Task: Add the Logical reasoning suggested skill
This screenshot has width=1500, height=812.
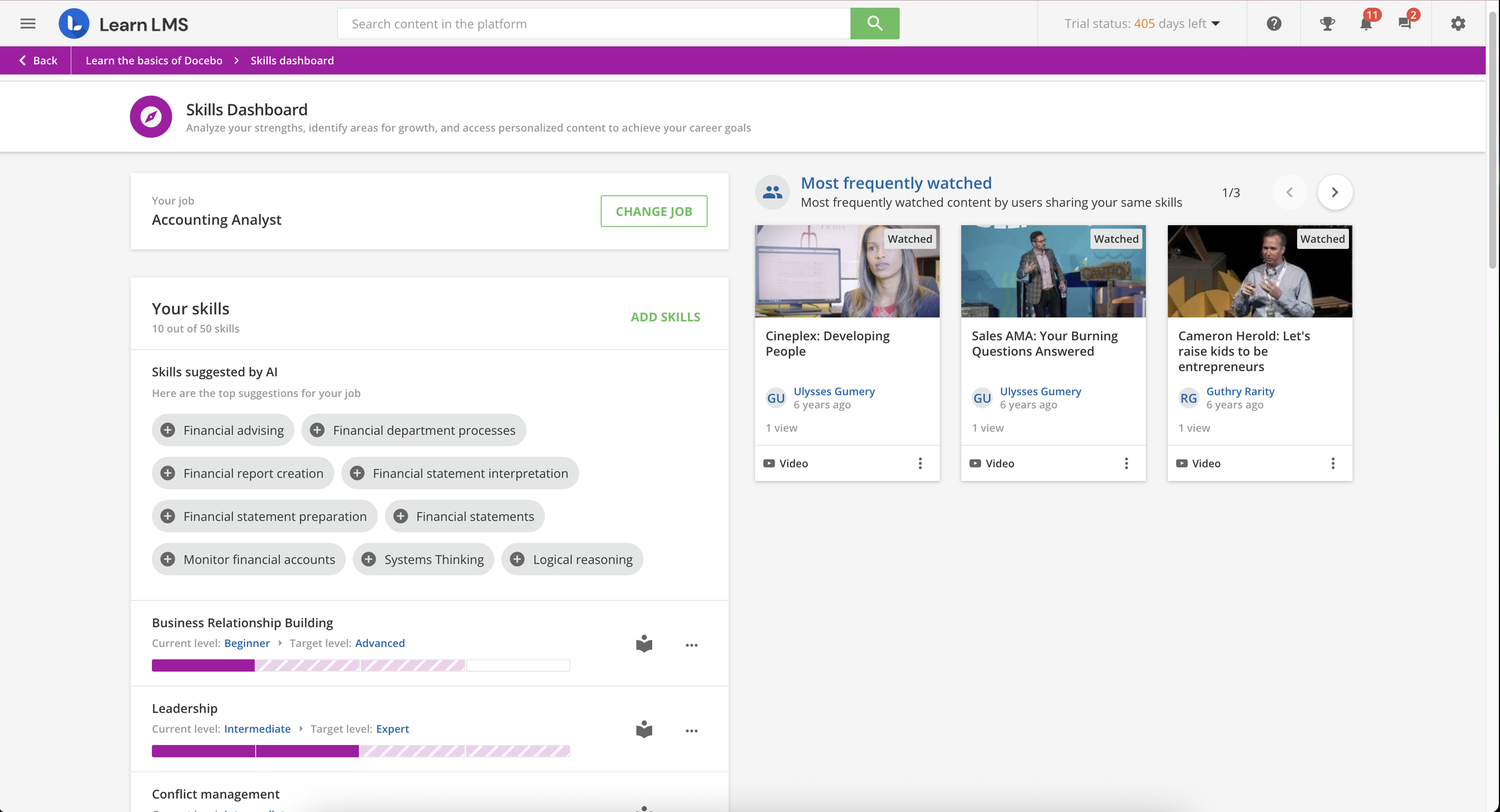Action: tap(572, 559)
